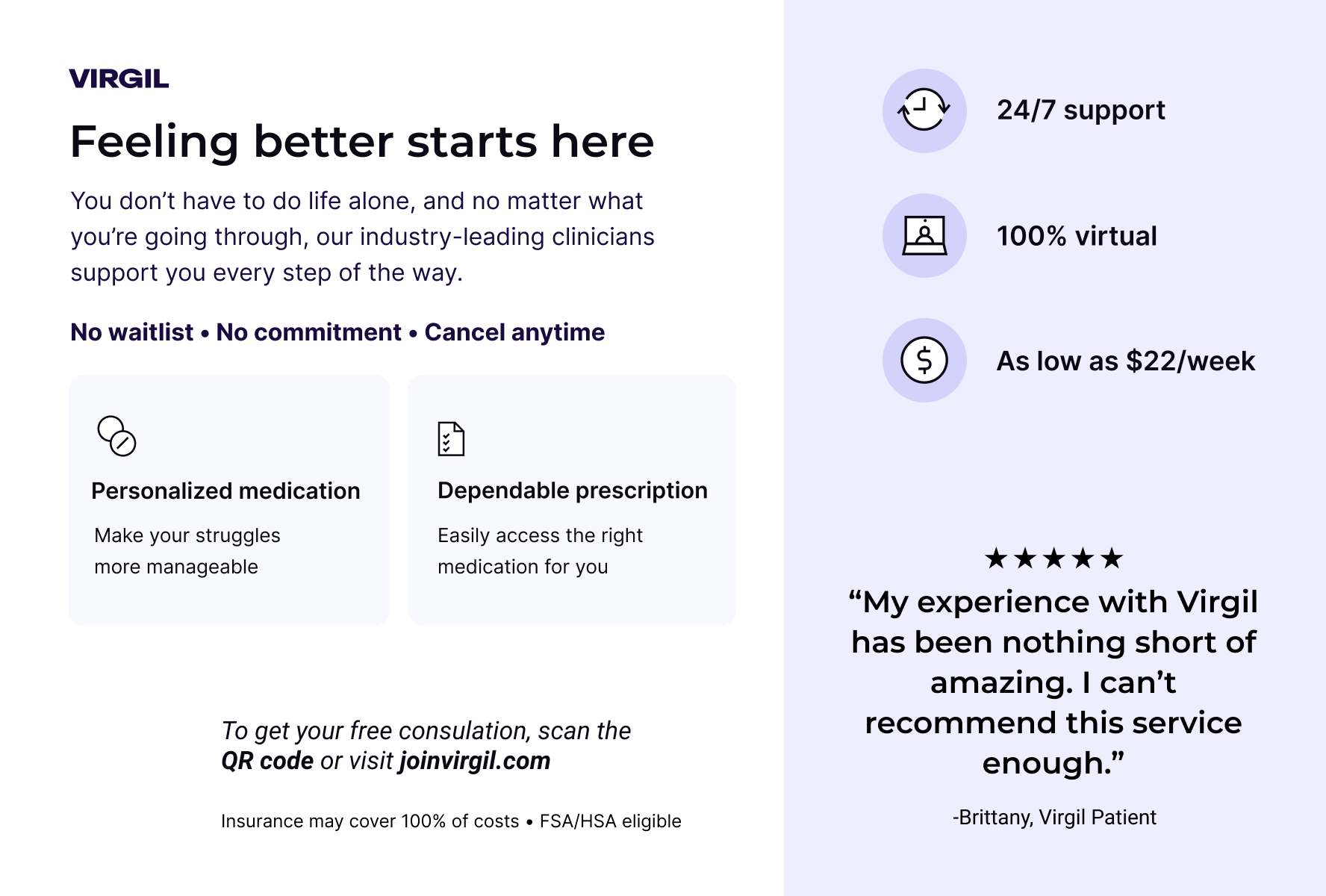1326x896 pixels.
Task: Click the pills icon for Personalized medication
Action: (117, 436)
